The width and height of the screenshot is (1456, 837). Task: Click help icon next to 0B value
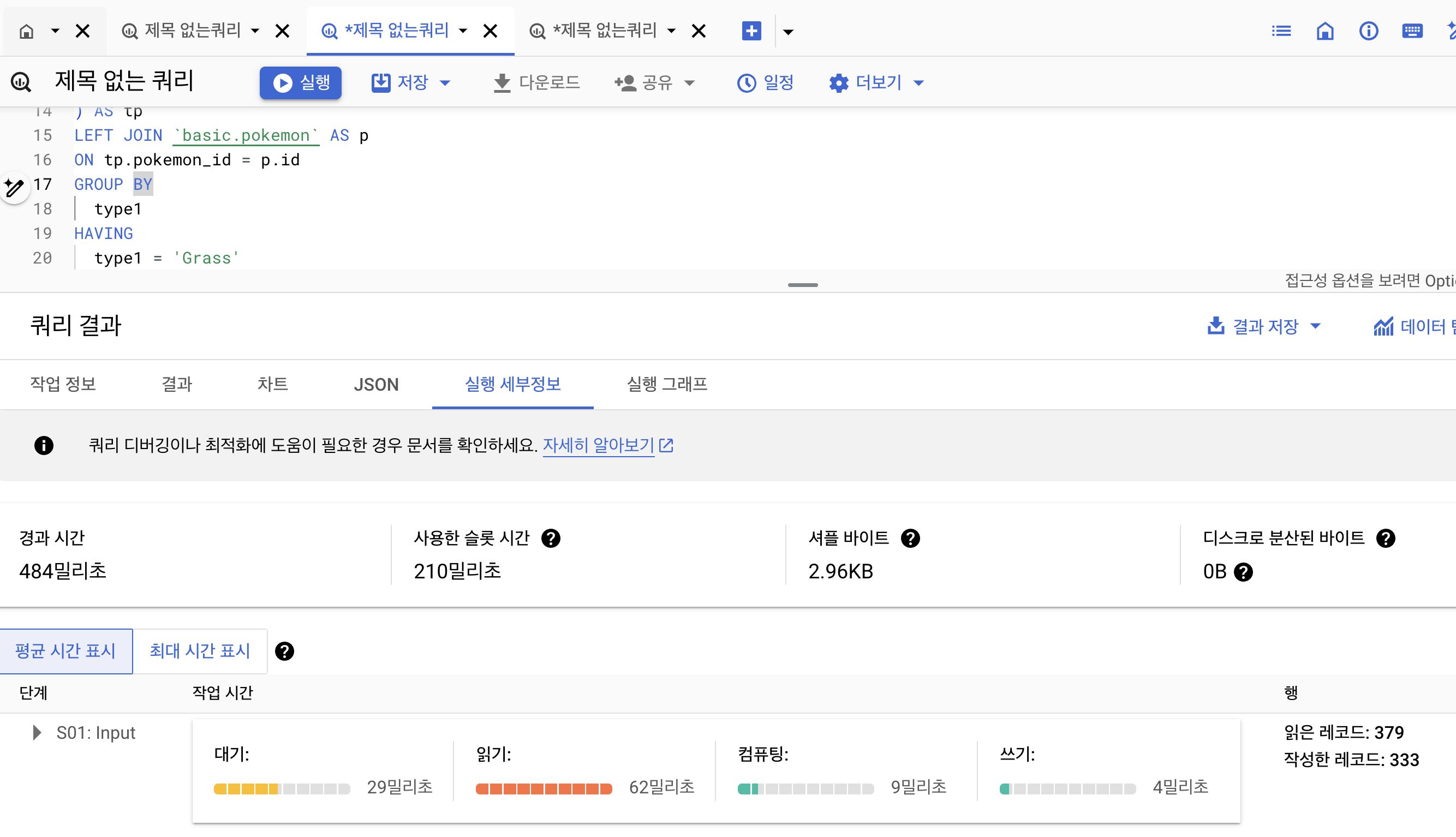1243,572
